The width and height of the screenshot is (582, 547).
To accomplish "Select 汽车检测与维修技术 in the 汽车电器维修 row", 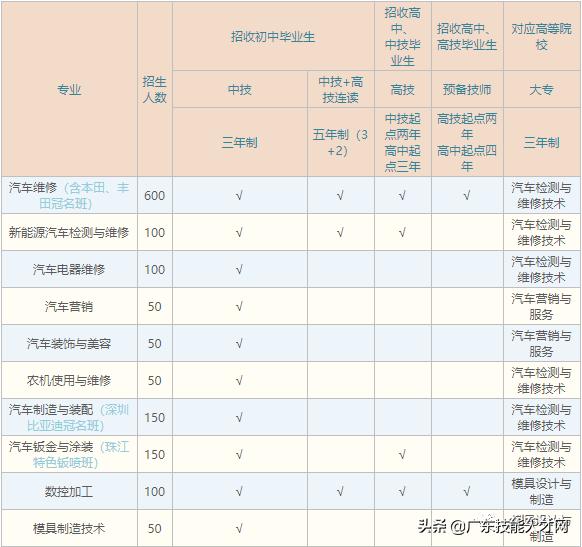I will pos(542,269).
